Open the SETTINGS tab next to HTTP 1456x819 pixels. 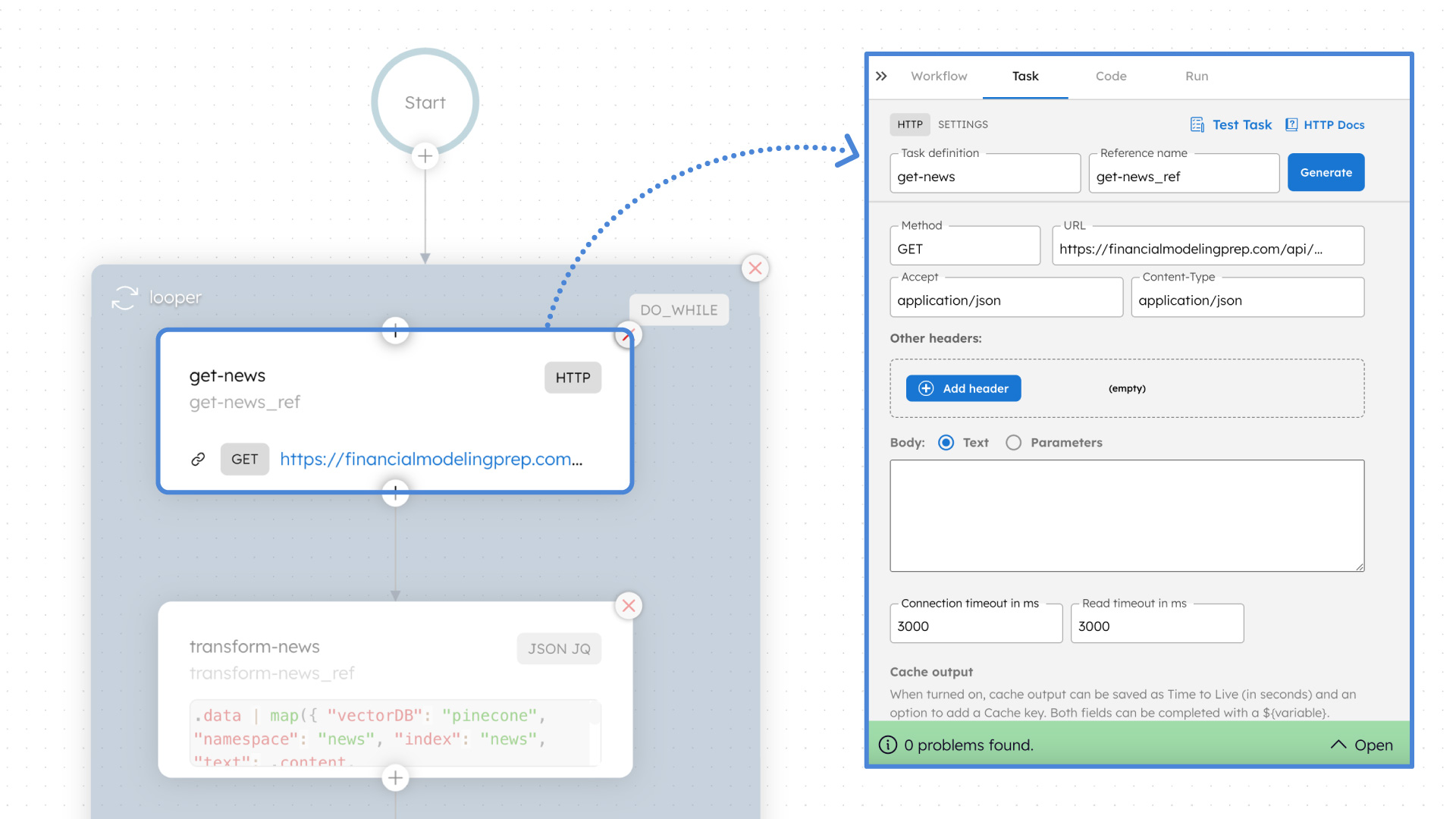tap(962, 124)
